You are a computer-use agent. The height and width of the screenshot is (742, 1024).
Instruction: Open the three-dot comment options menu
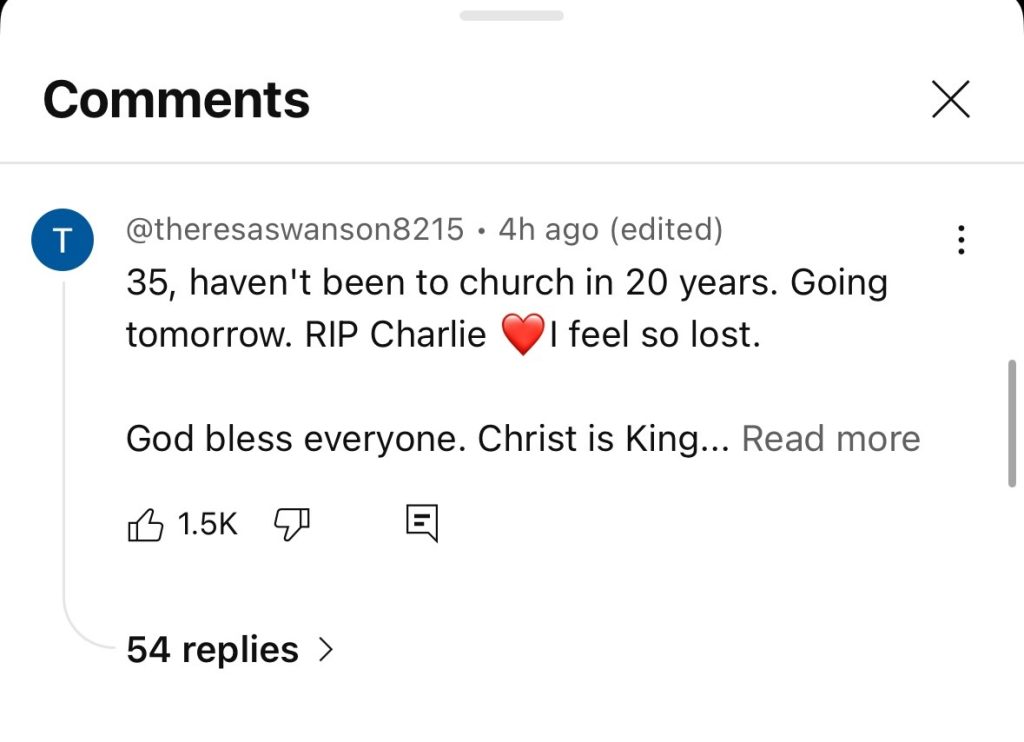pos(961,240)
